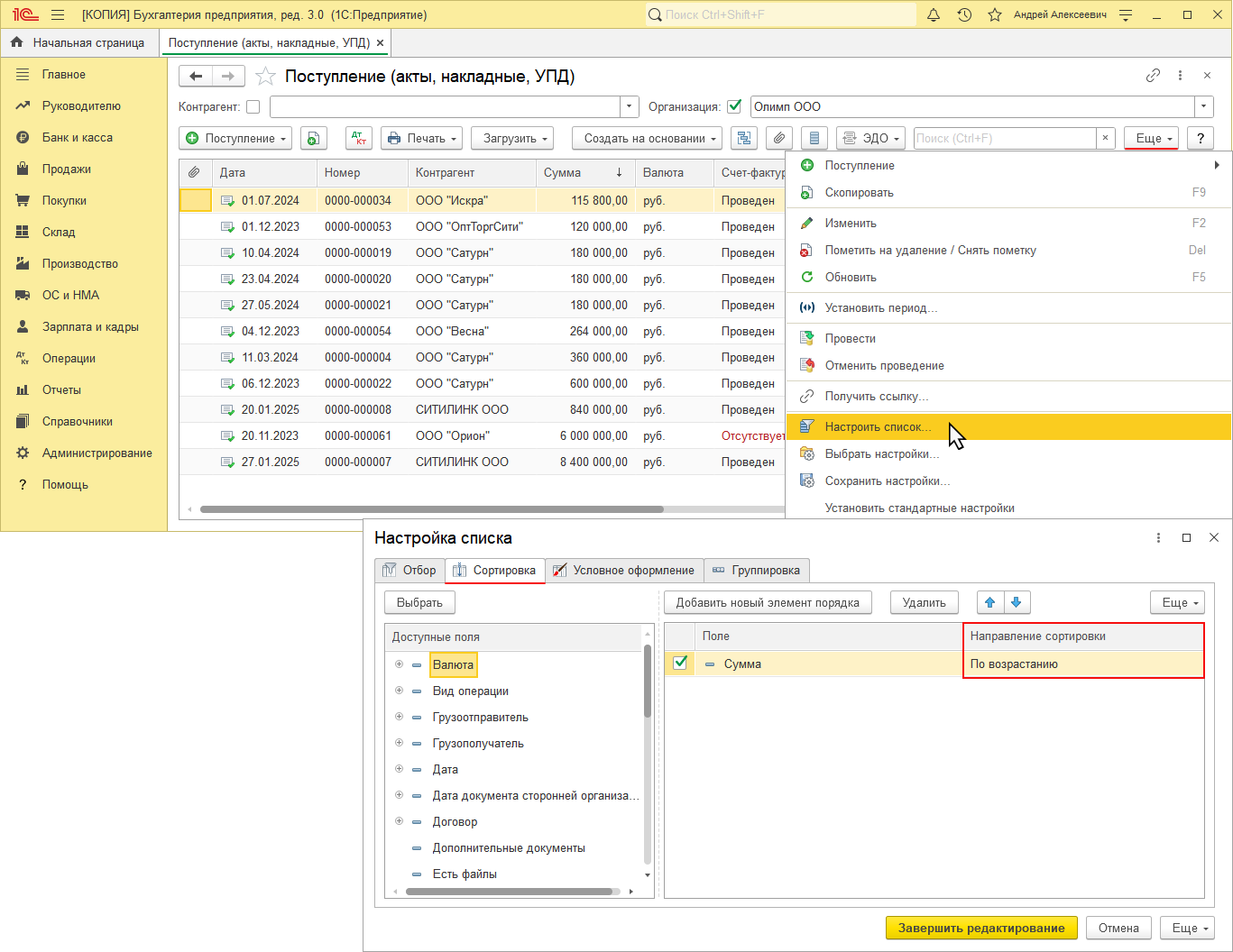Click the paperclip attached files toolbar icon

(x=779, y=138)
